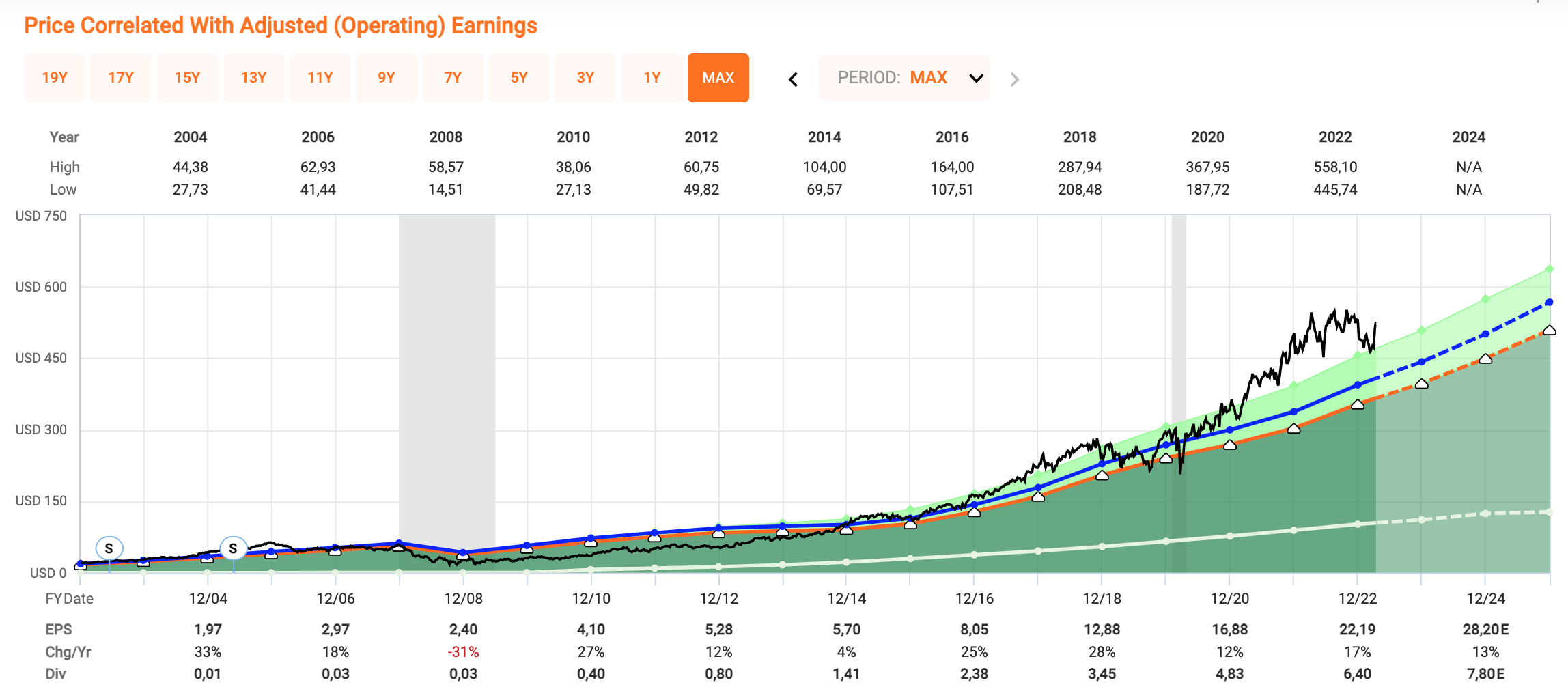Click the green diamond marker at 12/24
1568x687 pixels.
(x=1485, y=299)
